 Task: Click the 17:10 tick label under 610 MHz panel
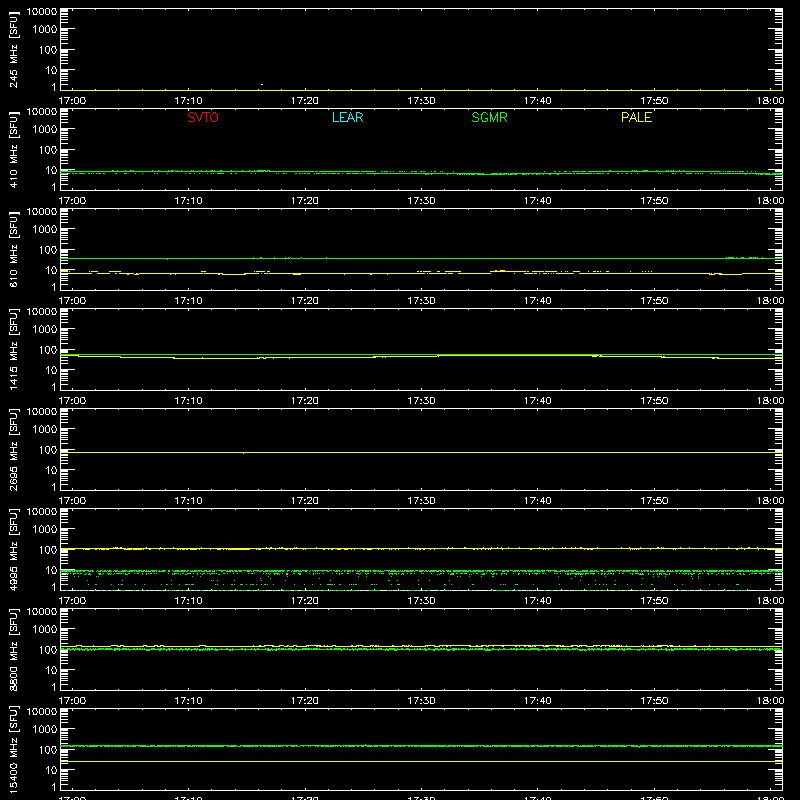tap(188, 301)
